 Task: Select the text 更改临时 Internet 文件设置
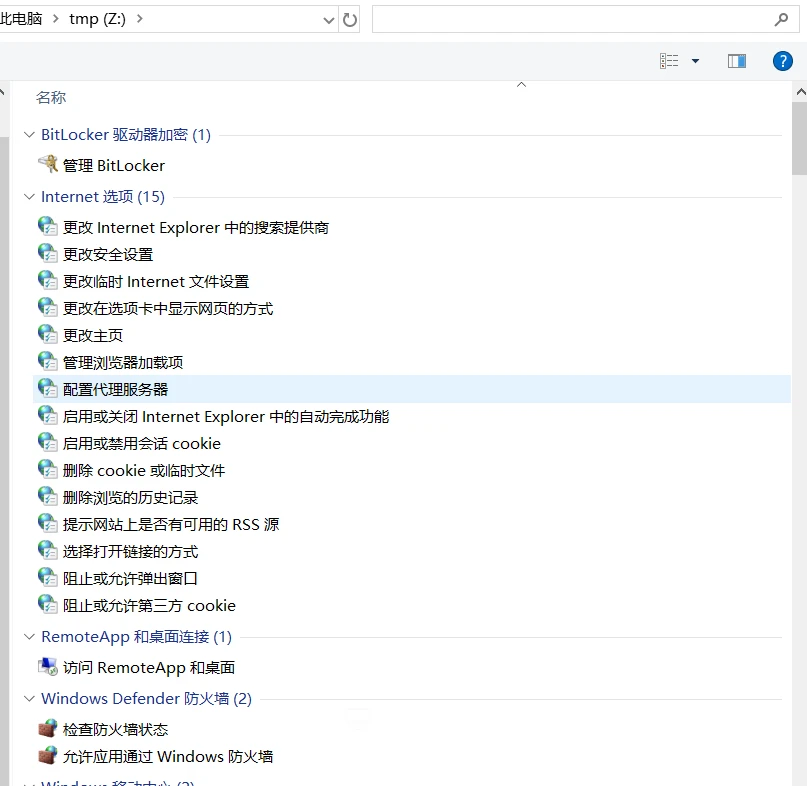[x=156, y=282]
